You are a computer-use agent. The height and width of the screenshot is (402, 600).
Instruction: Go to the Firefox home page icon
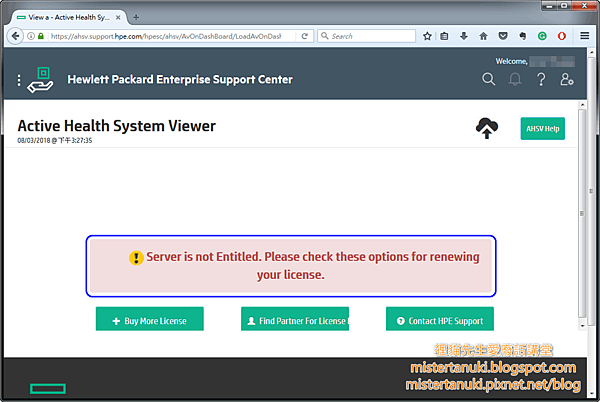coord(483,36)
